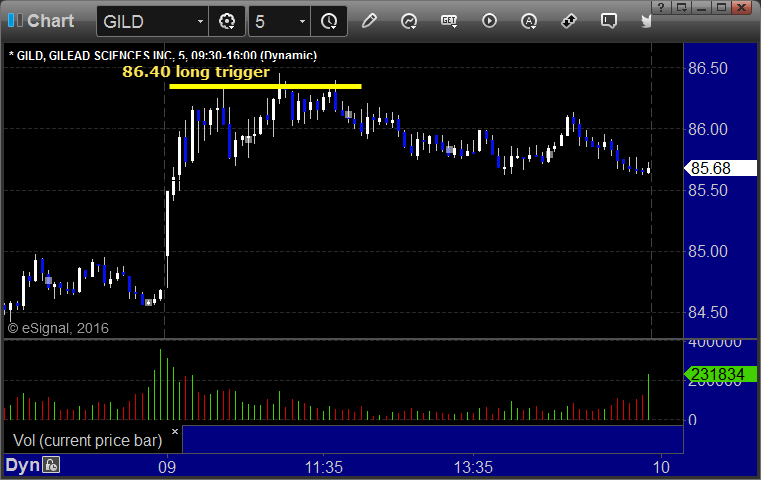Click the Chart window icon beside the title

[x=15, y=21]
